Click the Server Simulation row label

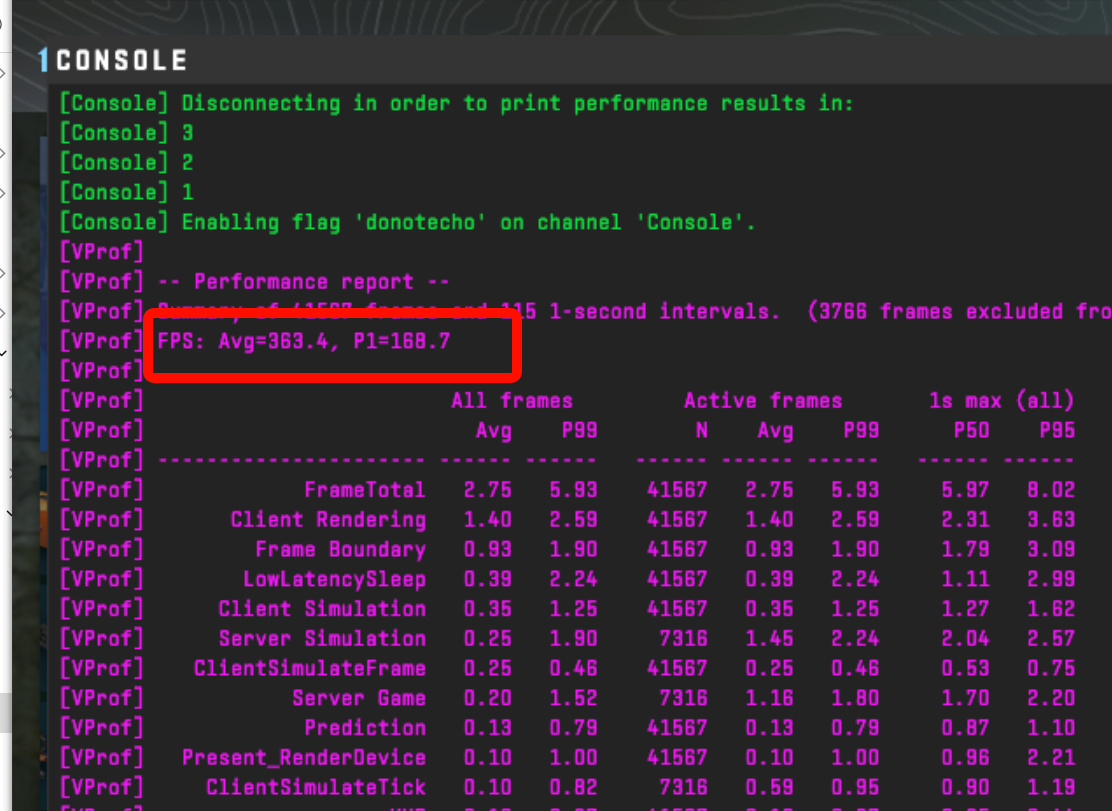coord(322,639)
